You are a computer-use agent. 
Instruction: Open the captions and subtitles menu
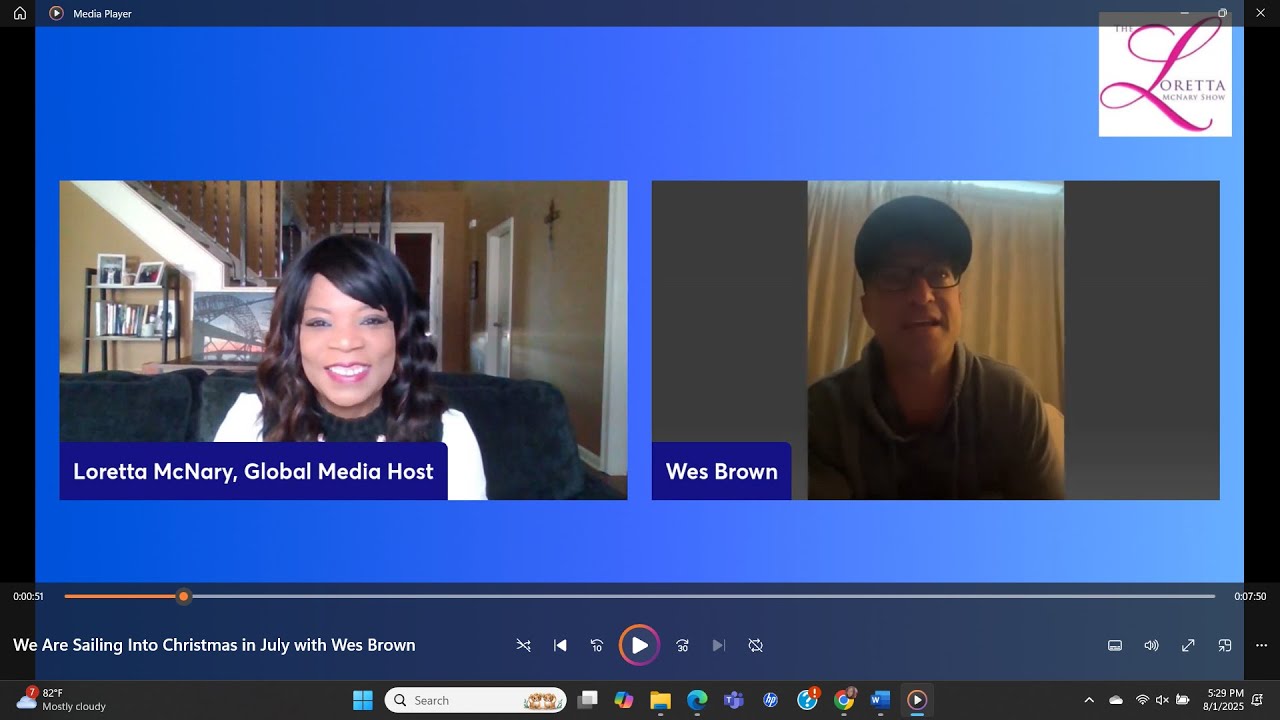click(1115, 646)
